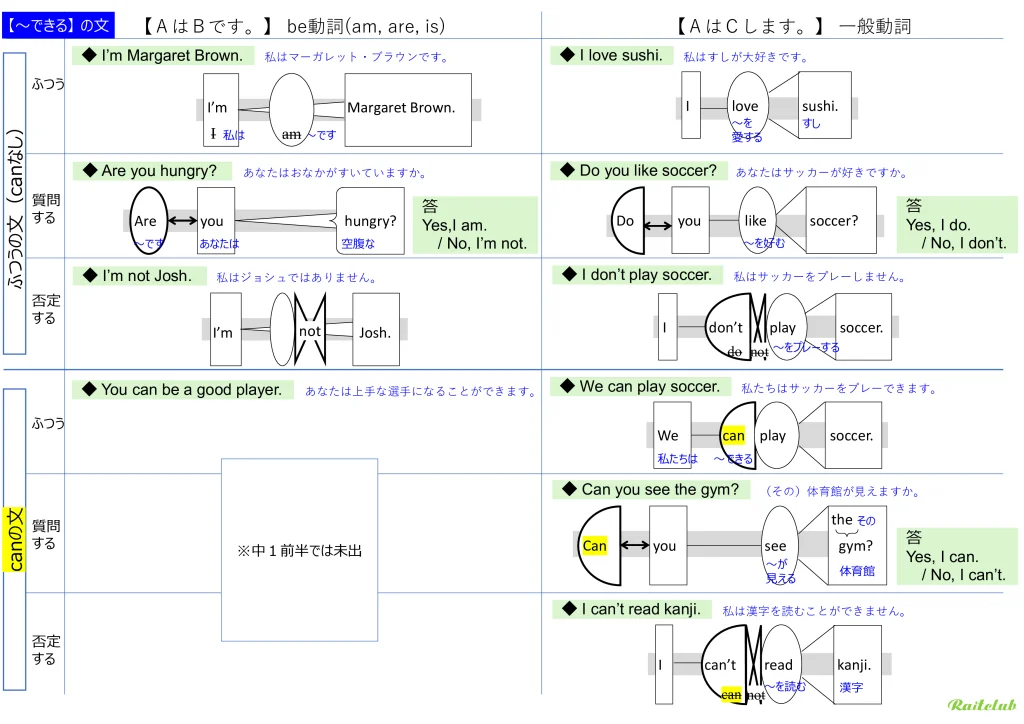
Task: Click the 'hungry?' speech bubble box
Action: point(370,221)
